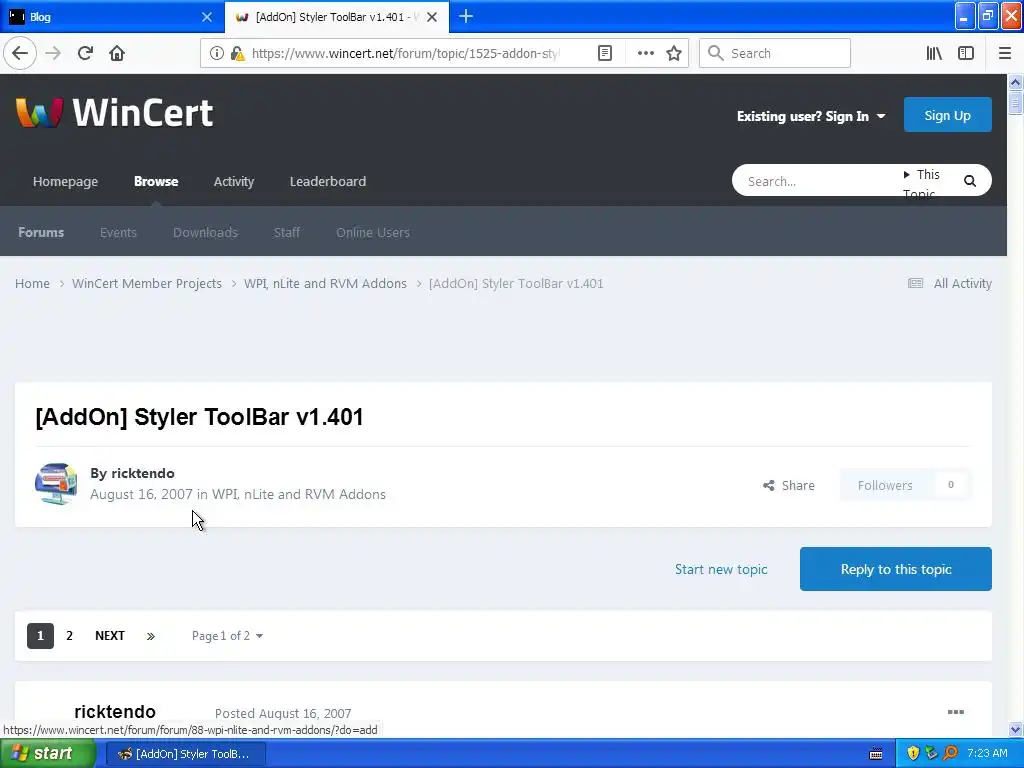This screenshot has height=768, width=1024.
Task: Click the security shield tray icon
Action: coord(913,753)
